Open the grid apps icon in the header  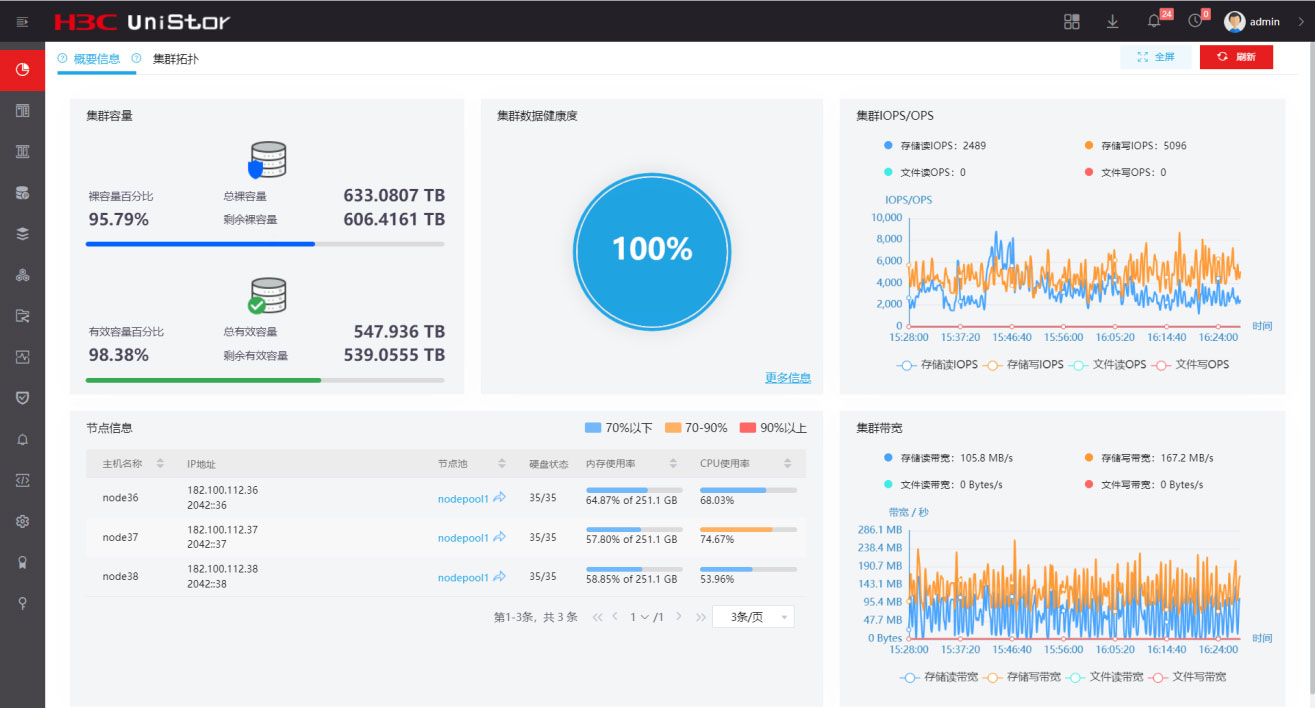coord(1072,21)
